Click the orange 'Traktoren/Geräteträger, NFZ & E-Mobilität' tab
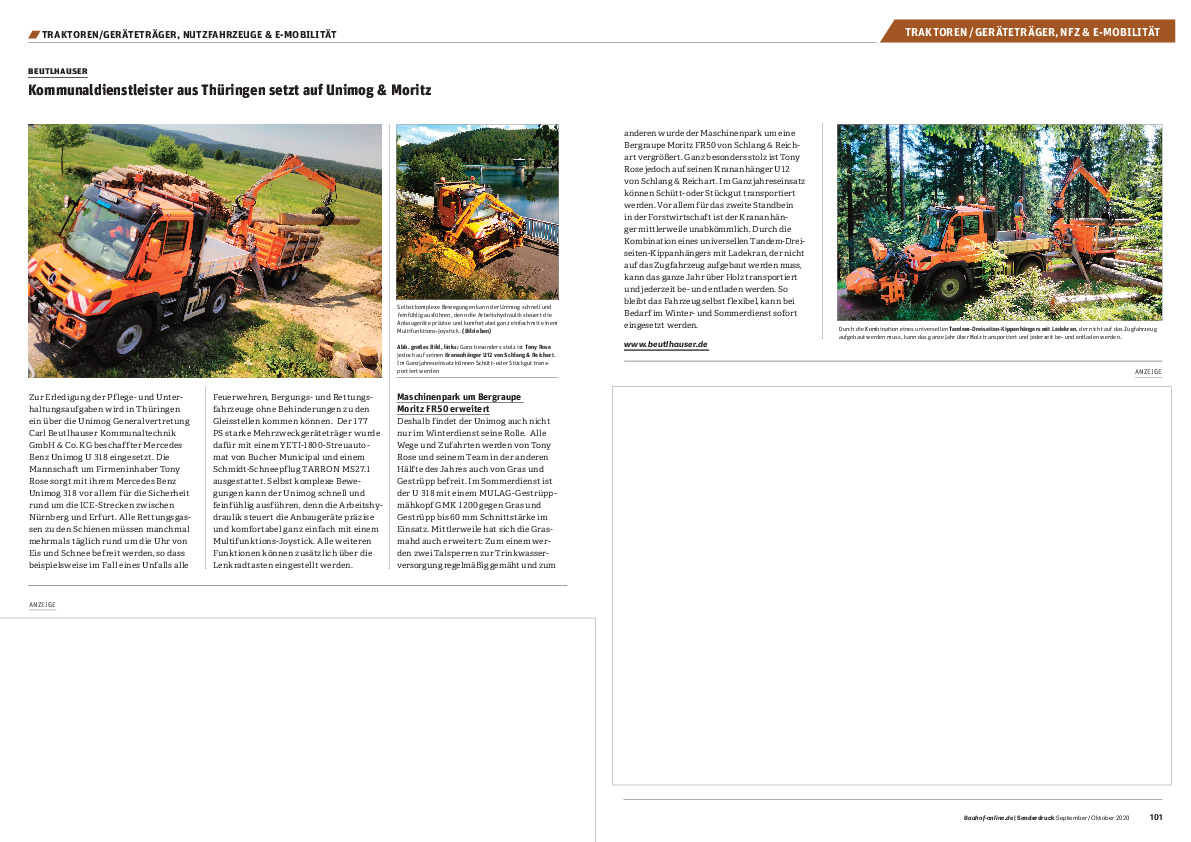The height and width of the screenshot is (842, 1191). click(1032, 32)
